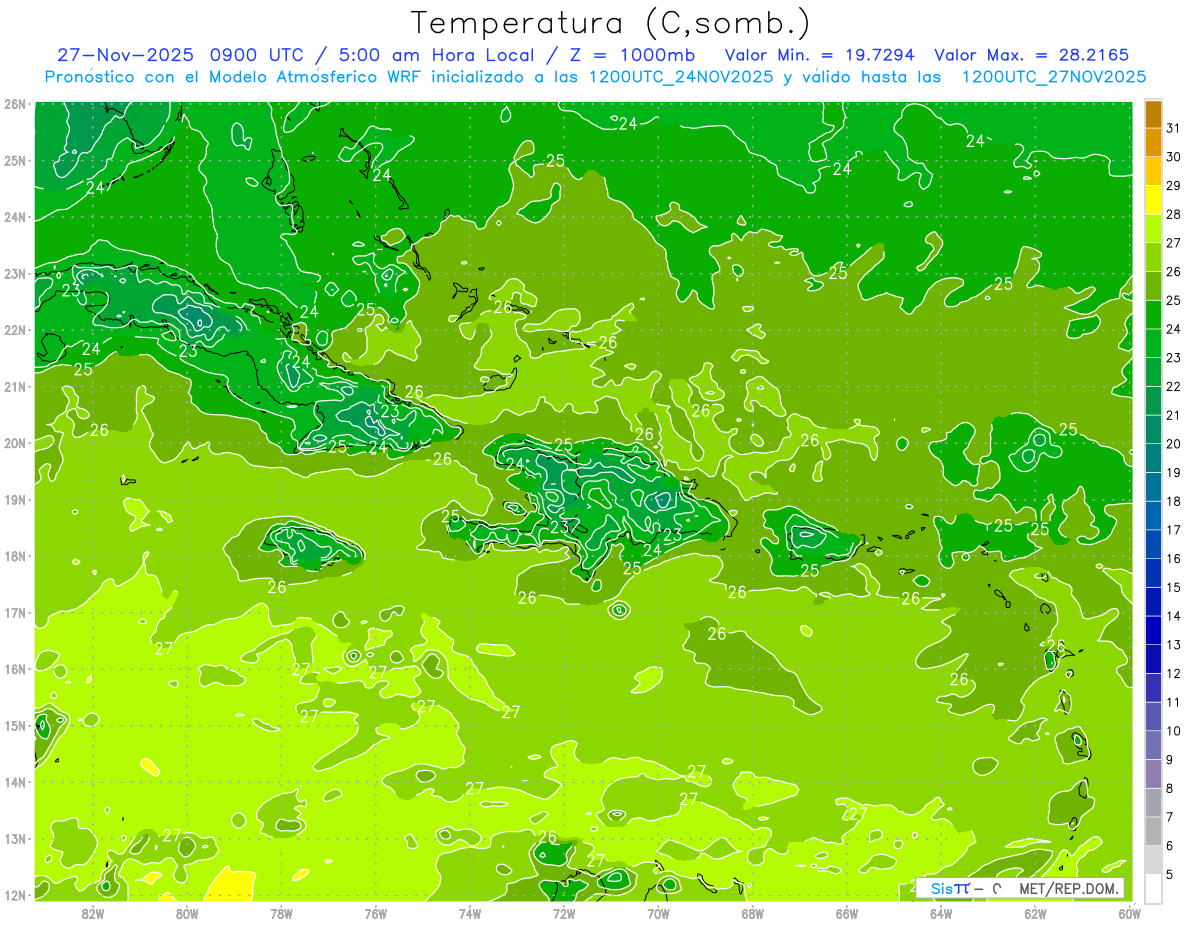
Task: Click the 29 value on the color scale
Action: [1174, 185]
